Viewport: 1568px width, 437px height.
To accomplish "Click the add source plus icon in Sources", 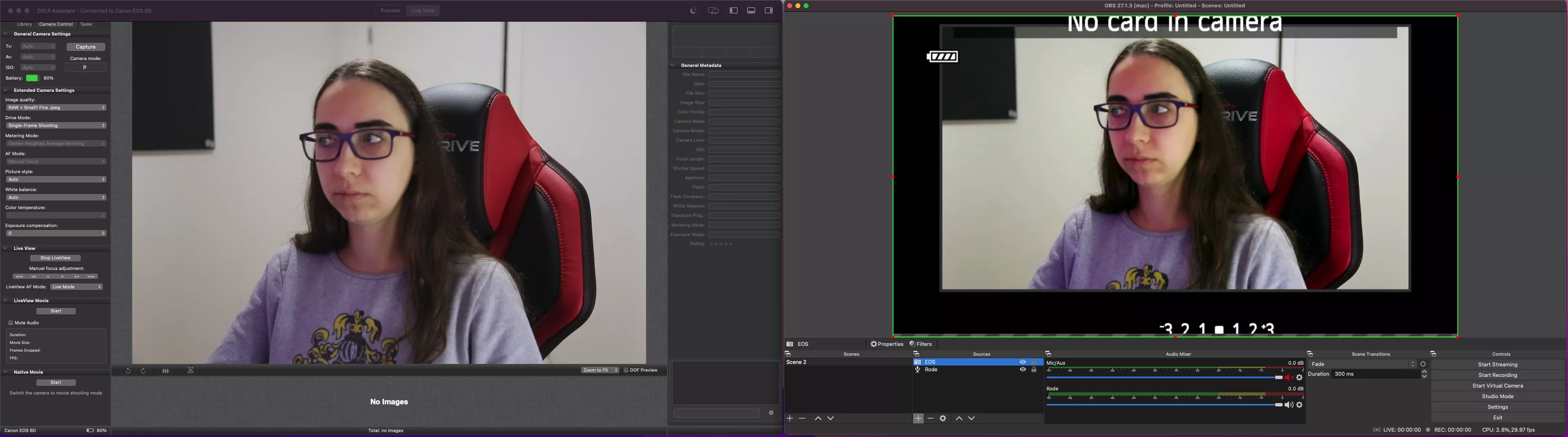I will pyautogui.click(x=918, y=418).
